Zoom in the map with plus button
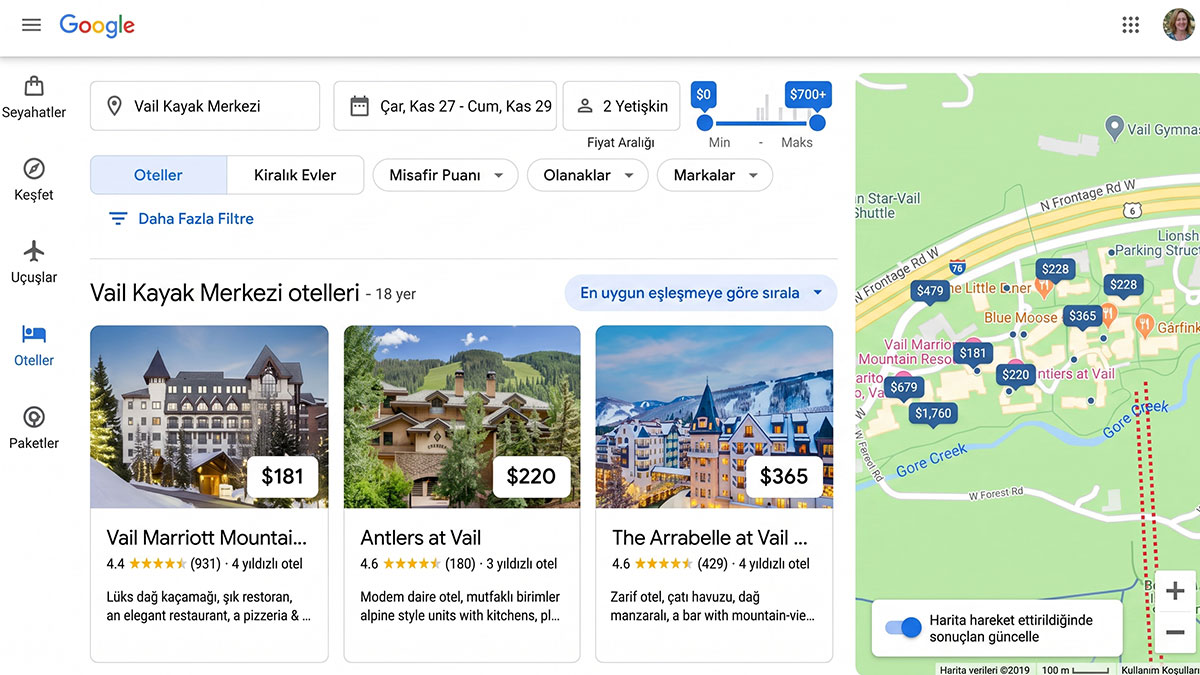 coord(1176,590)
